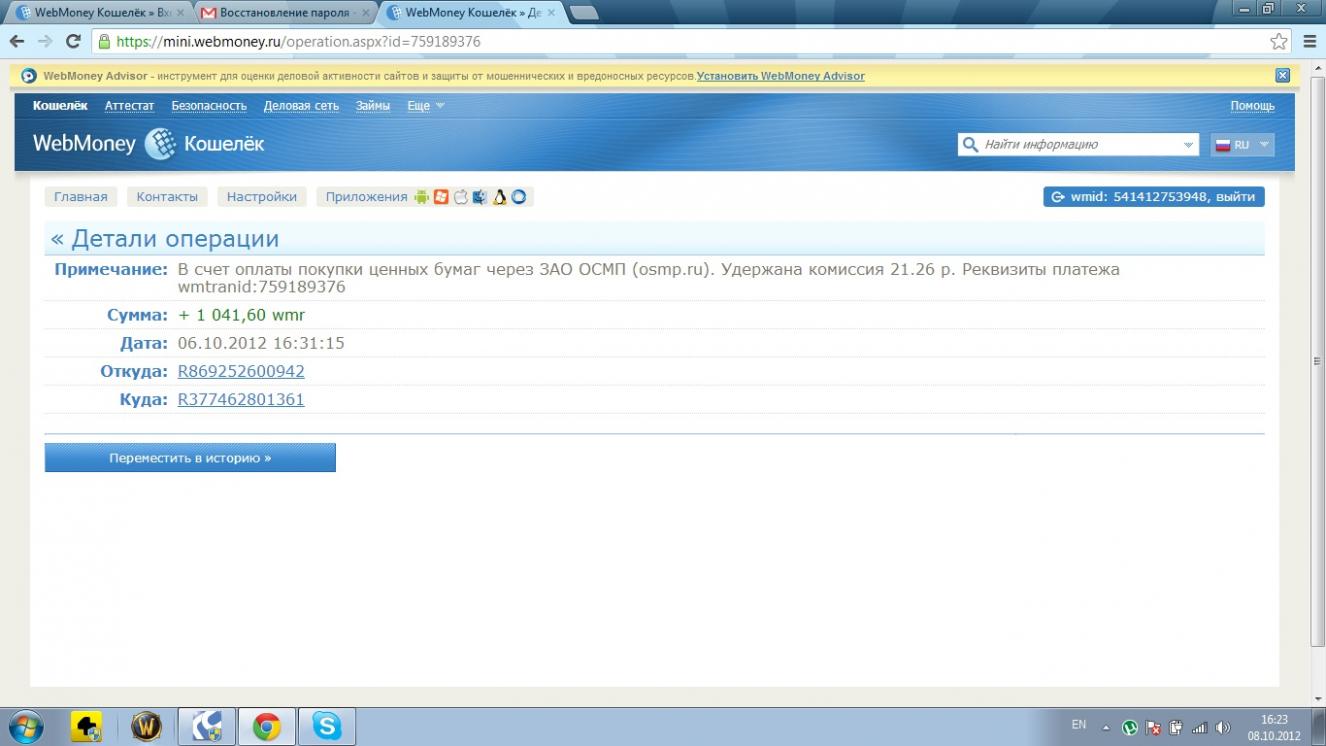1326x746 pixels.
Task: Click the Linux penguin app icon
Action: [x=499, y=197]
